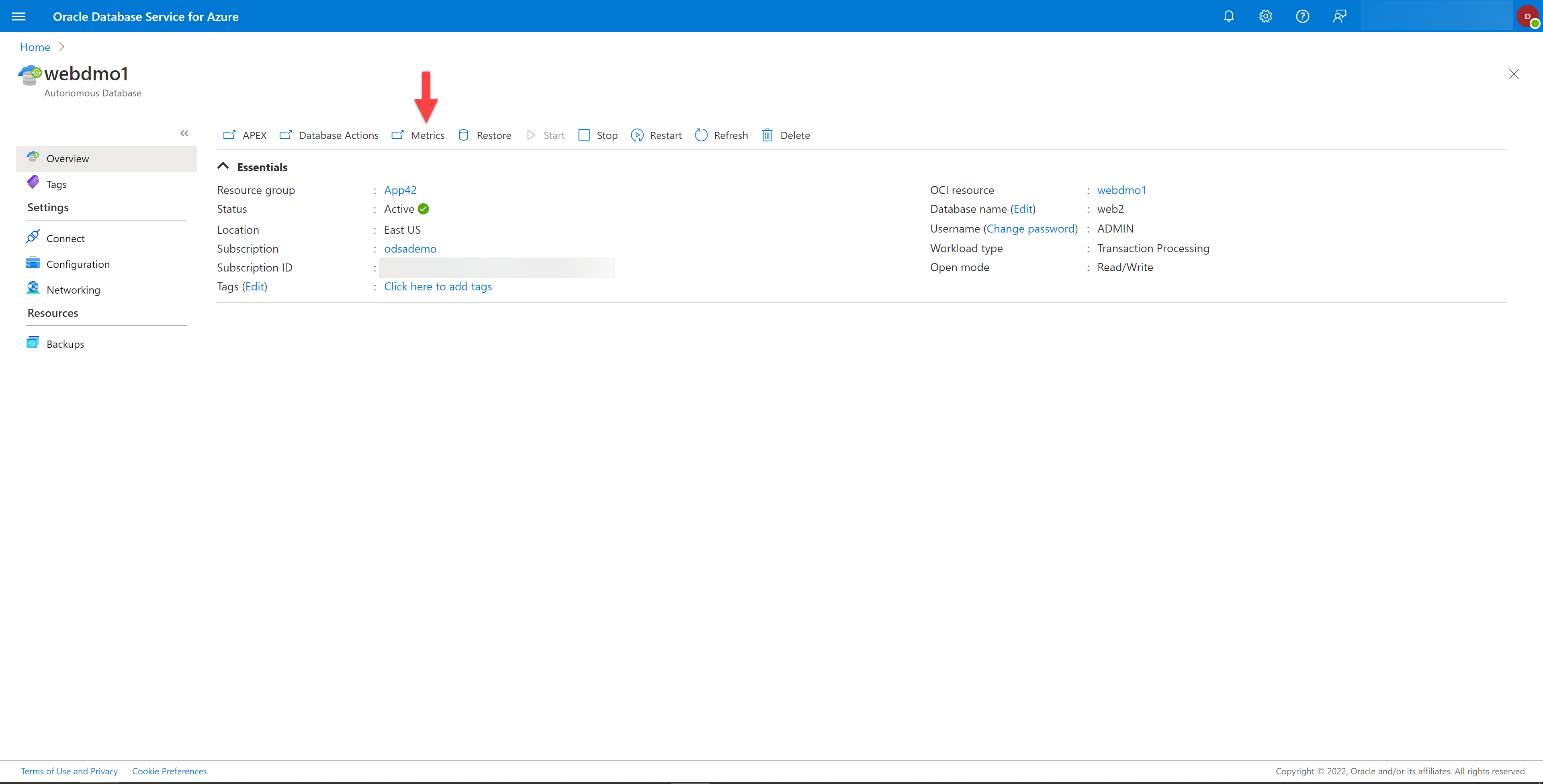Click the Refresh database icon
The height and width of the screenshot is (784, 1543).
(x=700, y=135)
